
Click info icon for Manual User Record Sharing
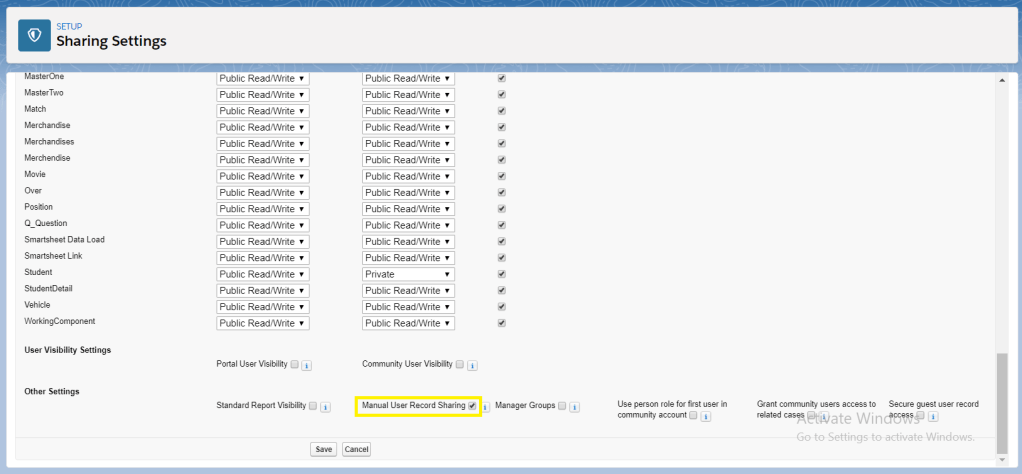[x=486, y=407]
